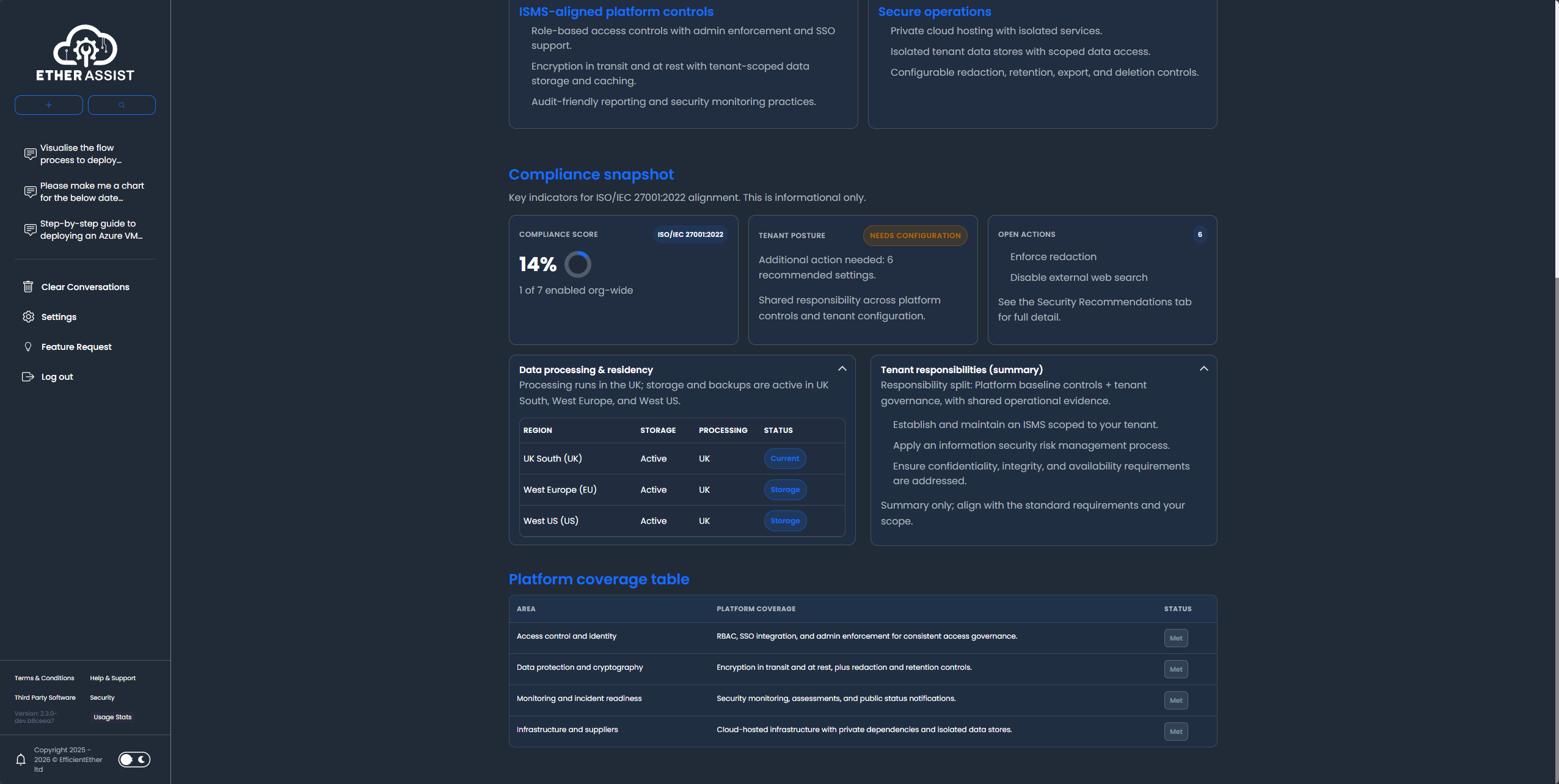Click the trash icon for Clear Conversations
The height and width of the screenshot is (784, 1559).
point(28,287)
